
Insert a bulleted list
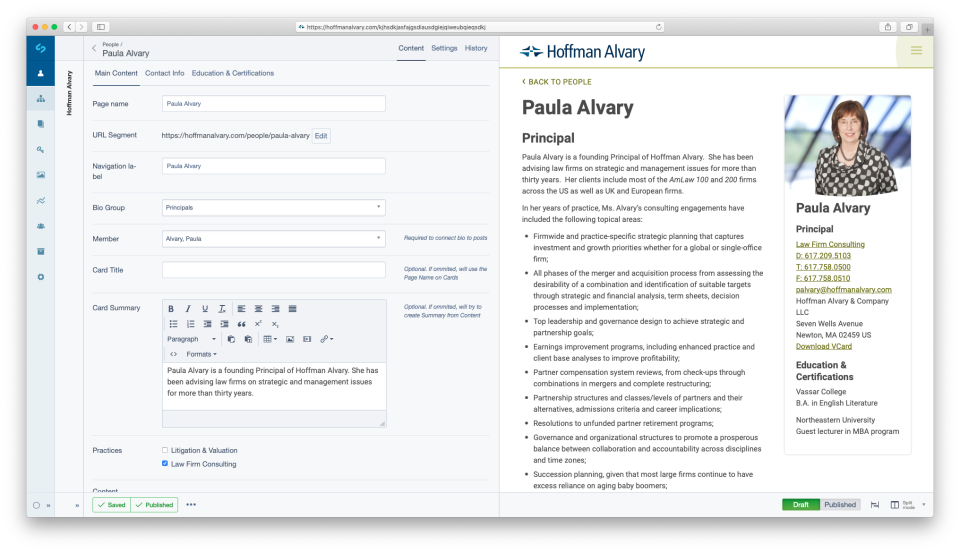pos(173,324)
